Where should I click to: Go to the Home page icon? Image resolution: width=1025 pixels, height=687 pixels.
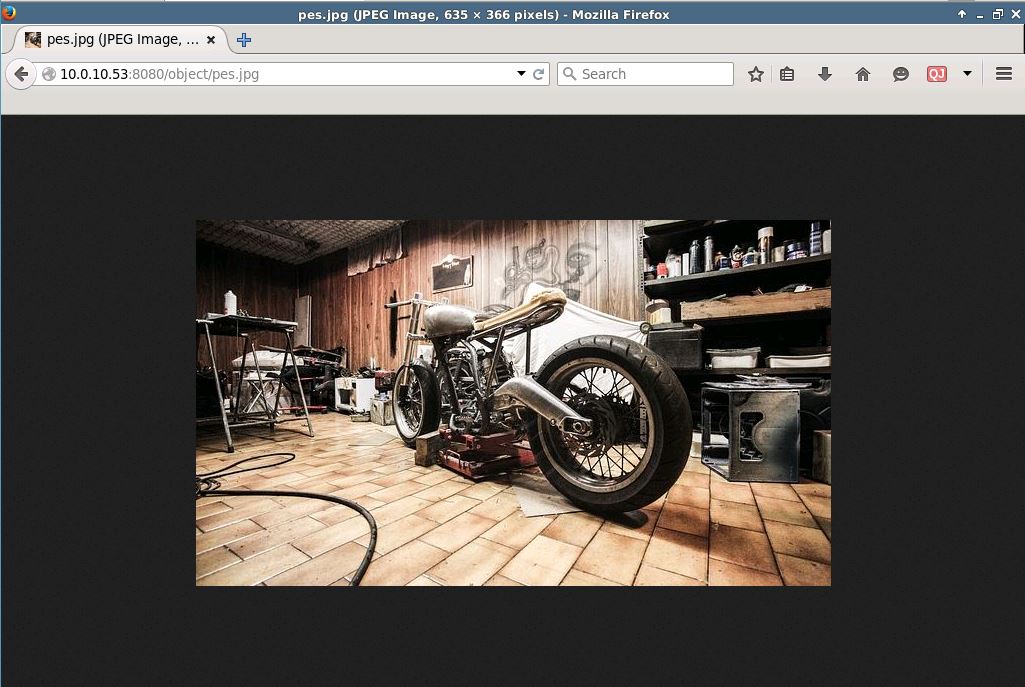click(x=863, y=74)
